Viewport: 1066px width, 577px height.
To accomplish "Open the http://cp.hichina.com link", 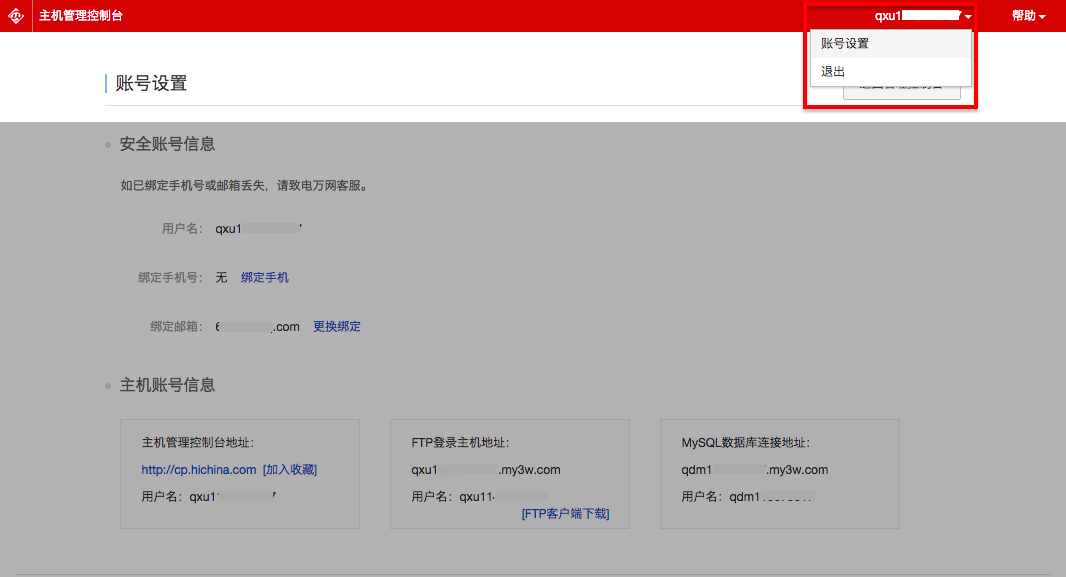I will tap(199, 470).
